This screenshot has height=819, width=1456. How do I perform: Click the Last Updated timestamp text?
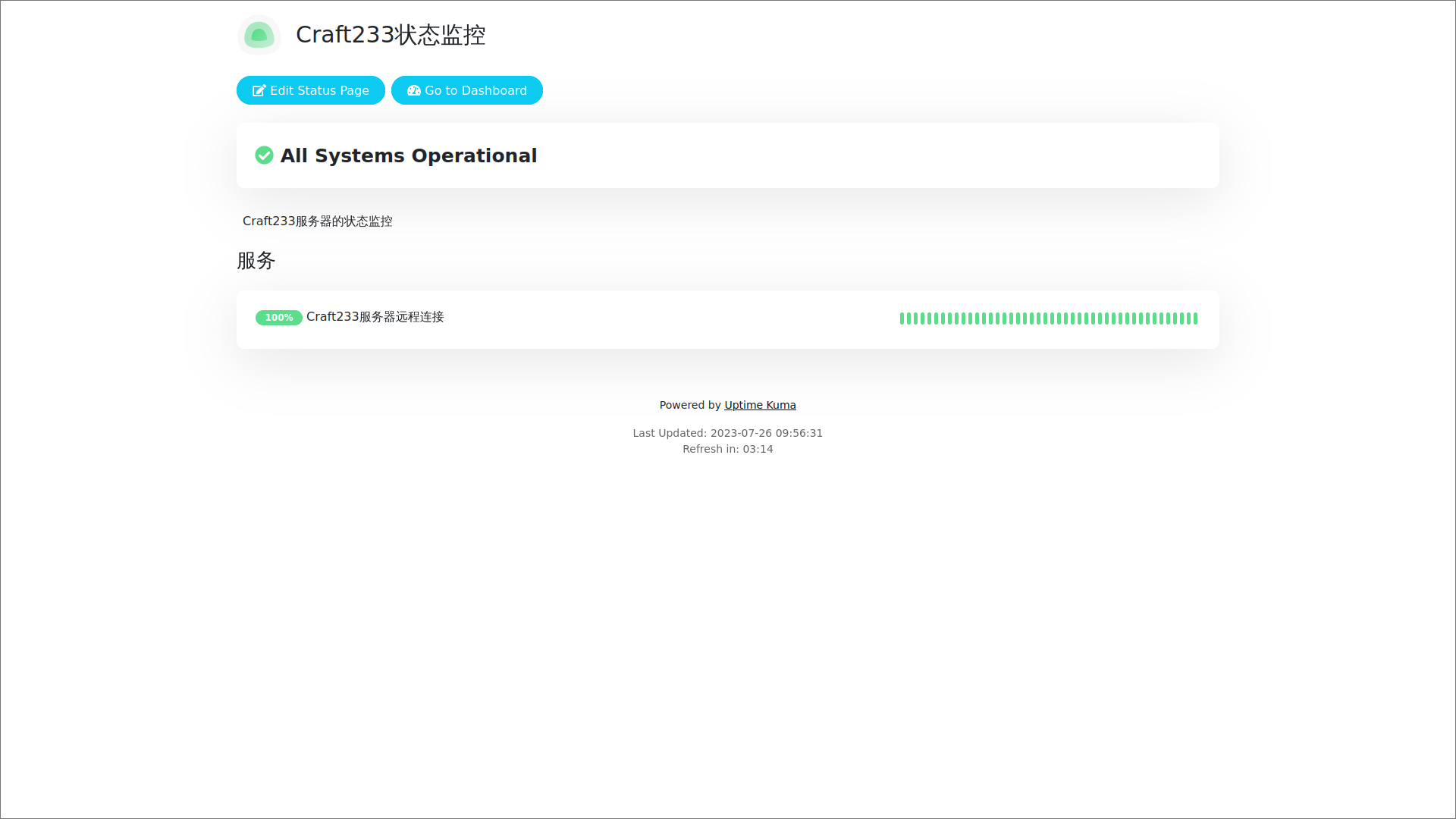pyautogui.click(x=728, y=433)
